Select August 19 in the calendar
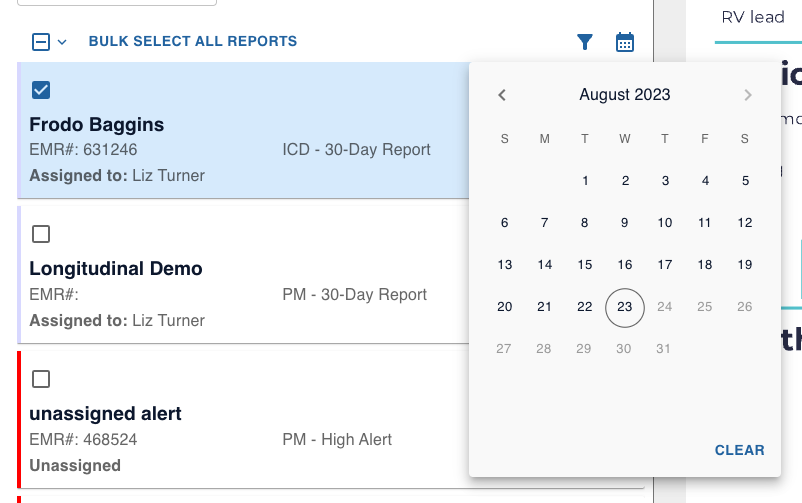Screen dimensions: 802x503 (745, 265)
